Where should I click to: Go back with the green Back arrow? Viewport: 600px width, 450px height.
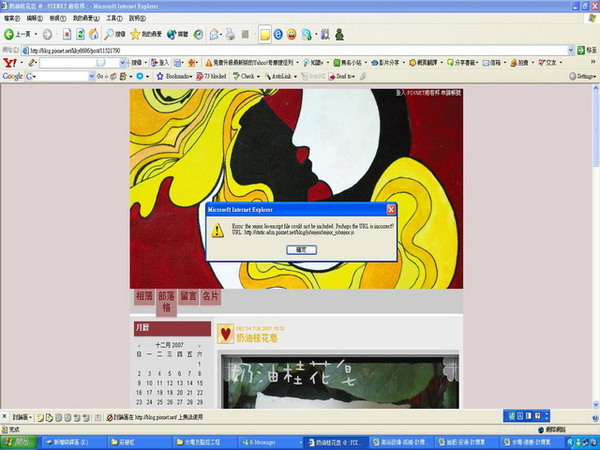(x=8, y=34)
